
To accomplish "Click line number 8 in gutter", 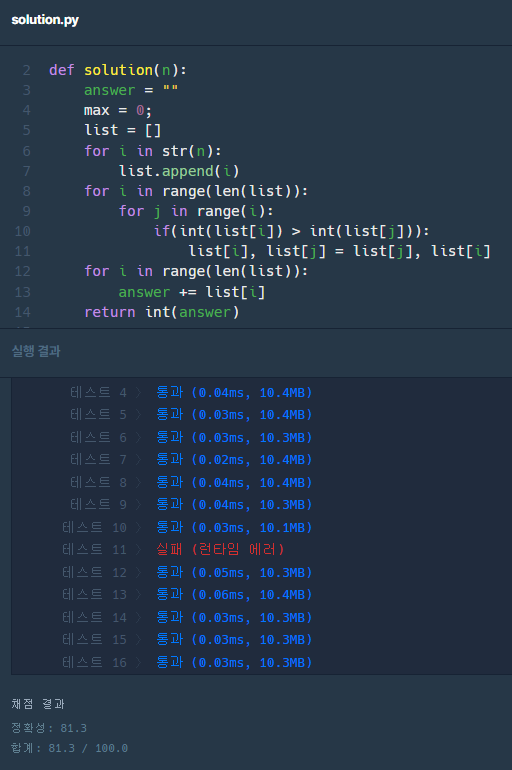I will point(27,191).
